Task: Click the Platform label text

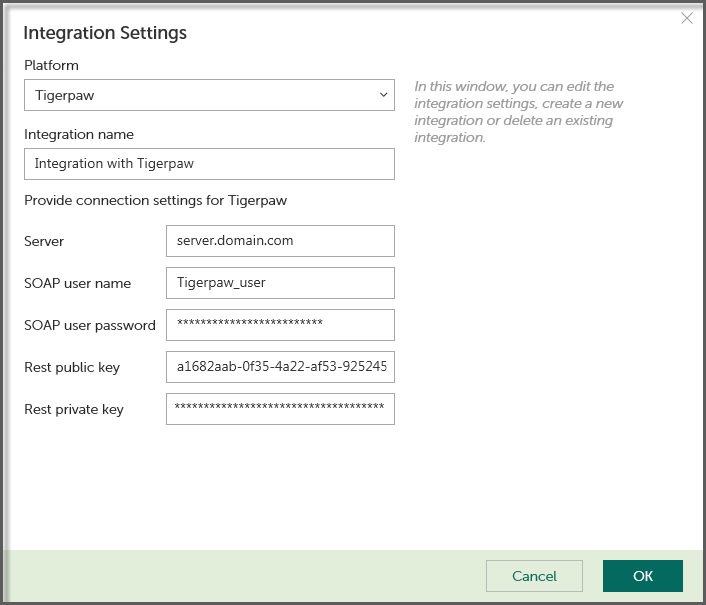Action: click(x=51, y=65)
